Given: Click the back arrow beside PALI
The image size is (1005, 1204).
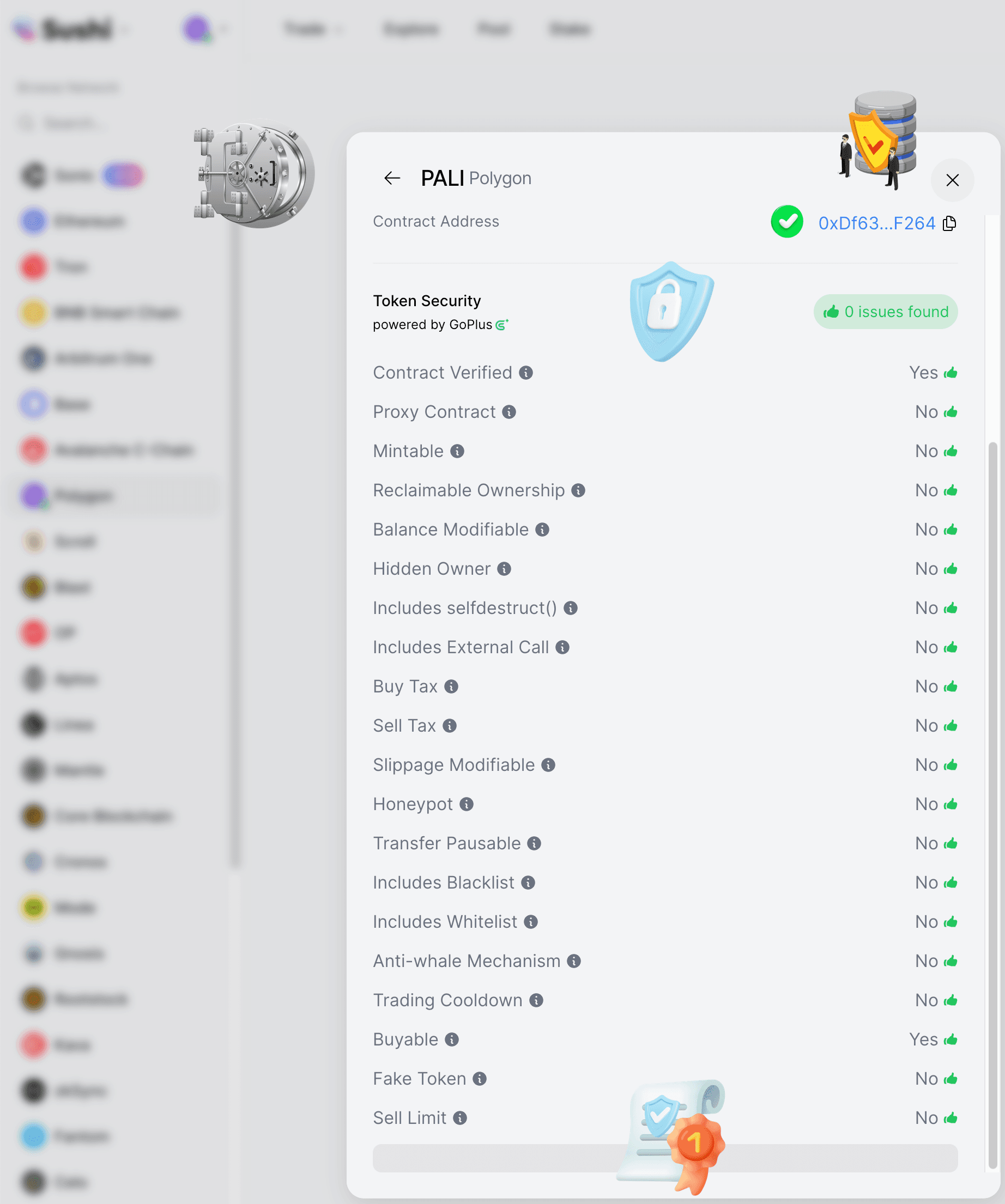Looking at the screenshot, I should (x=392, y=178).
